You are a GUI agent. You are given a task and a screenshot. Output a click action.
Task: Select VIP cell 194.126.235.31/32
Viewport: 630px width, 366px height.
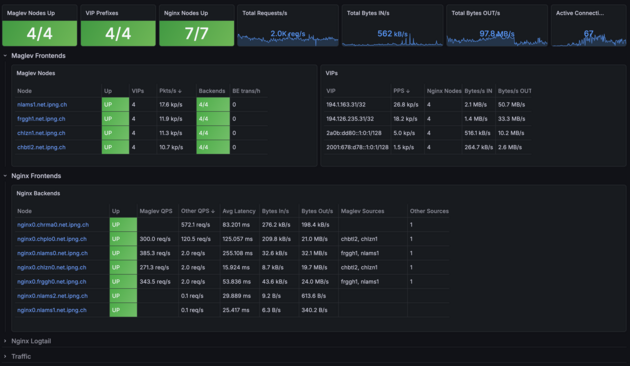350,119
